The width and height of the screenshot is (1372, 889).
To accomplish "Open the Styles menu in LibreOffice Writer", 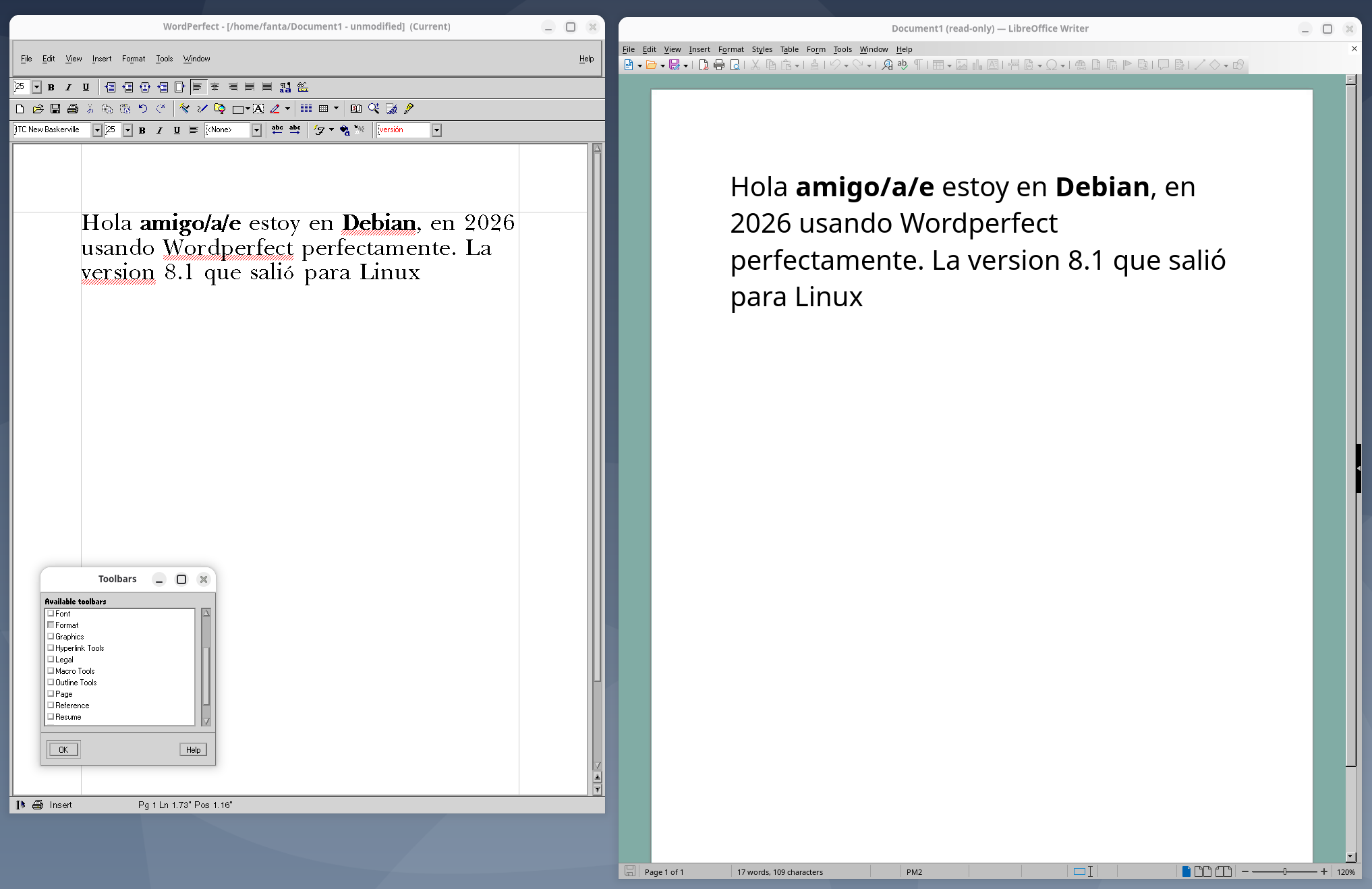I will (x=762, y=49).
